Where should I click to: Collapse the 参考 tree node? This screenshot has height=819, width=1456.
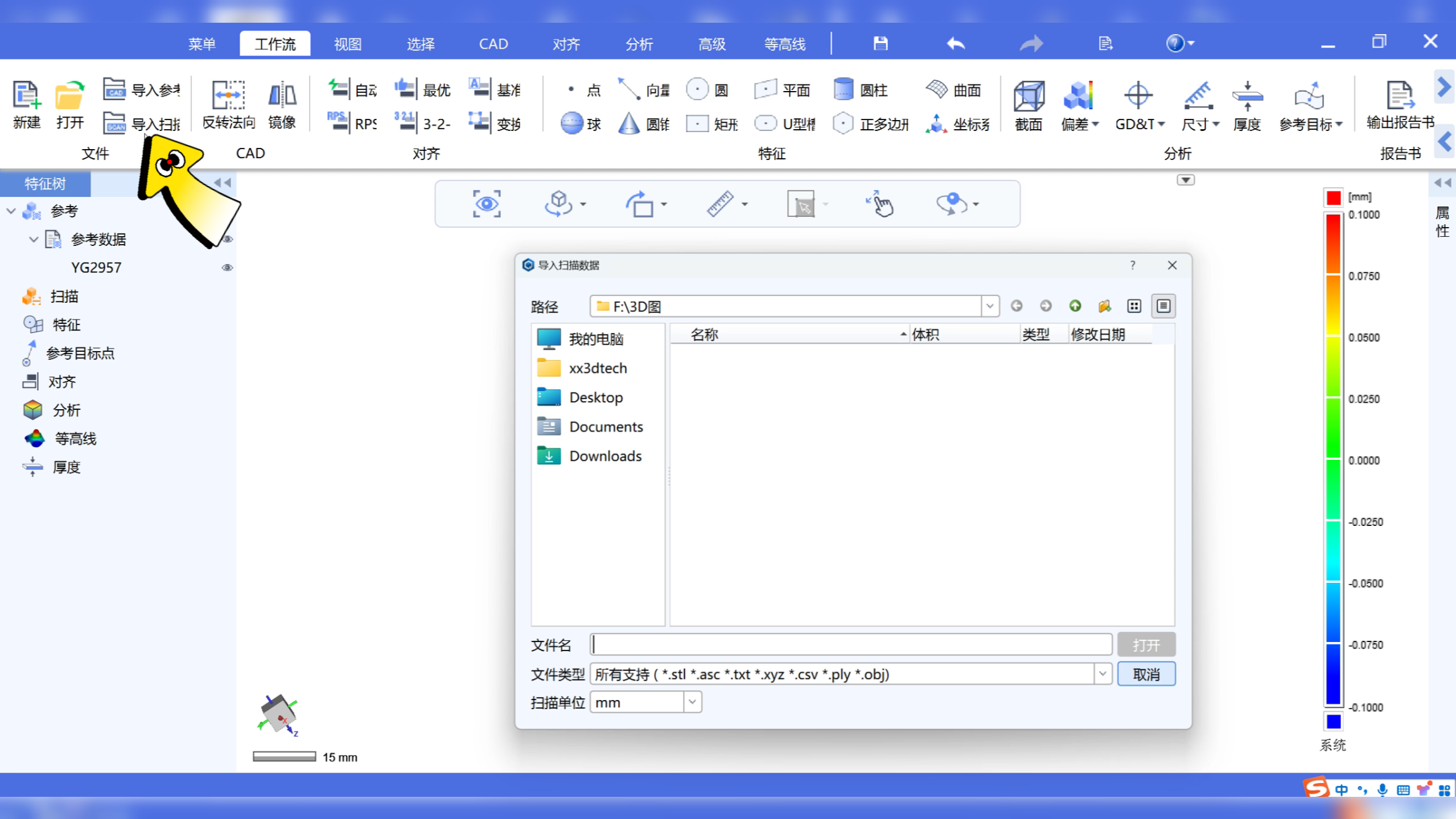point(11,211)
